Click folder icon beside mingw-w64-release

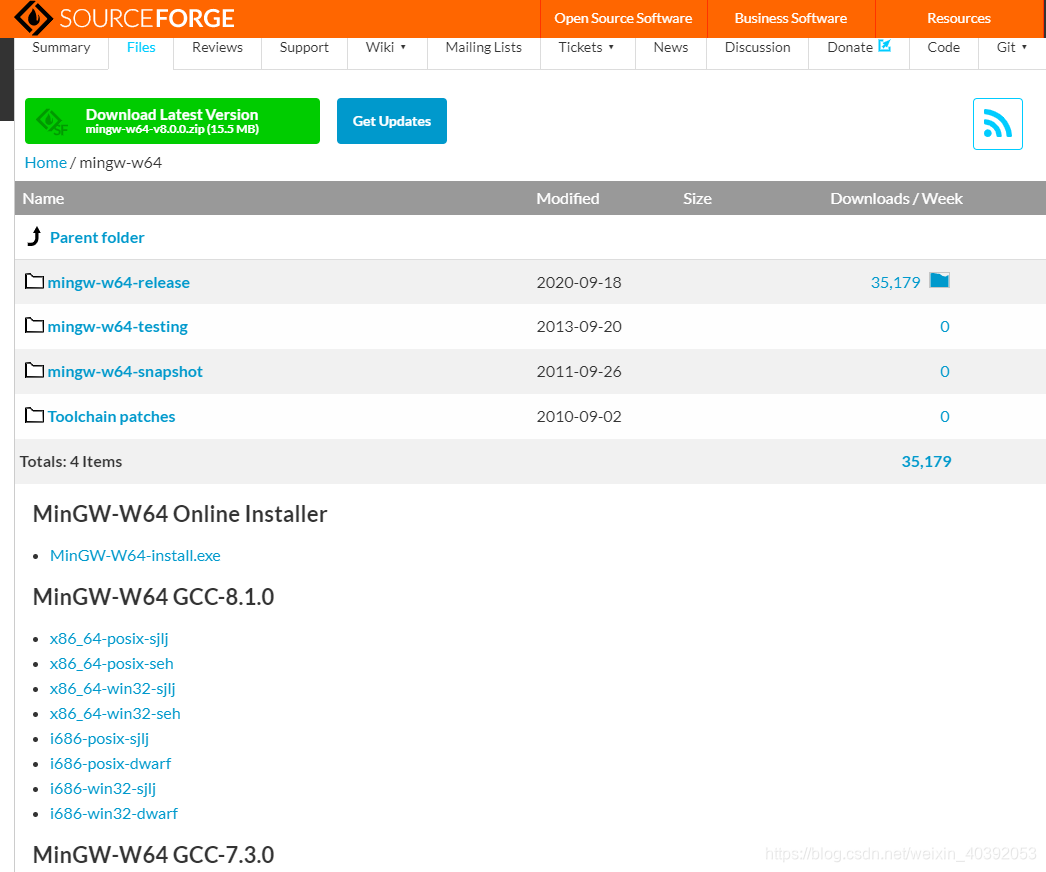(x=34, y=281)
